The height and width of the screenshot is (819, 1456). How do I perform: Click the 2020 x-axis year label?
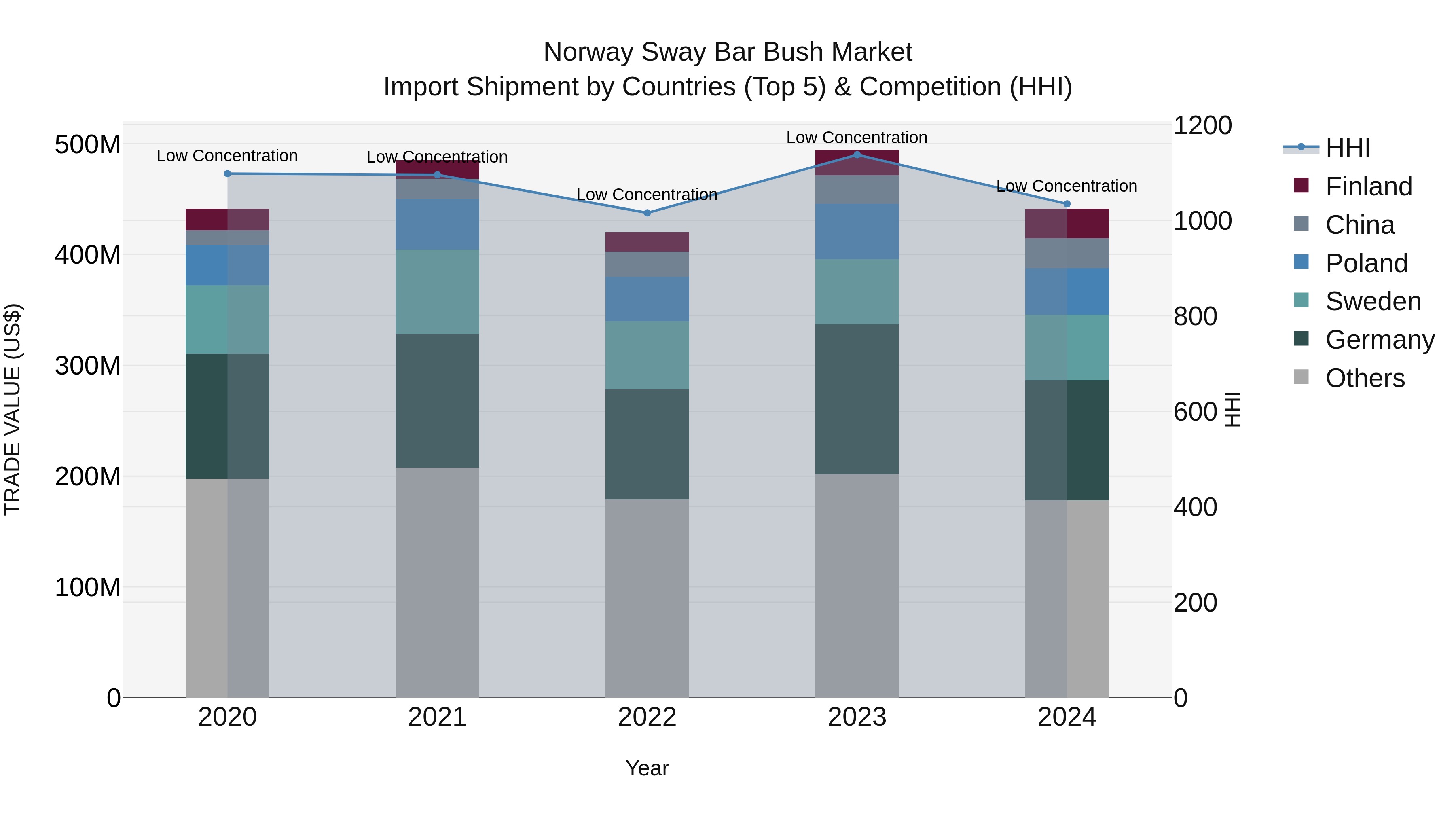point(227,717)
